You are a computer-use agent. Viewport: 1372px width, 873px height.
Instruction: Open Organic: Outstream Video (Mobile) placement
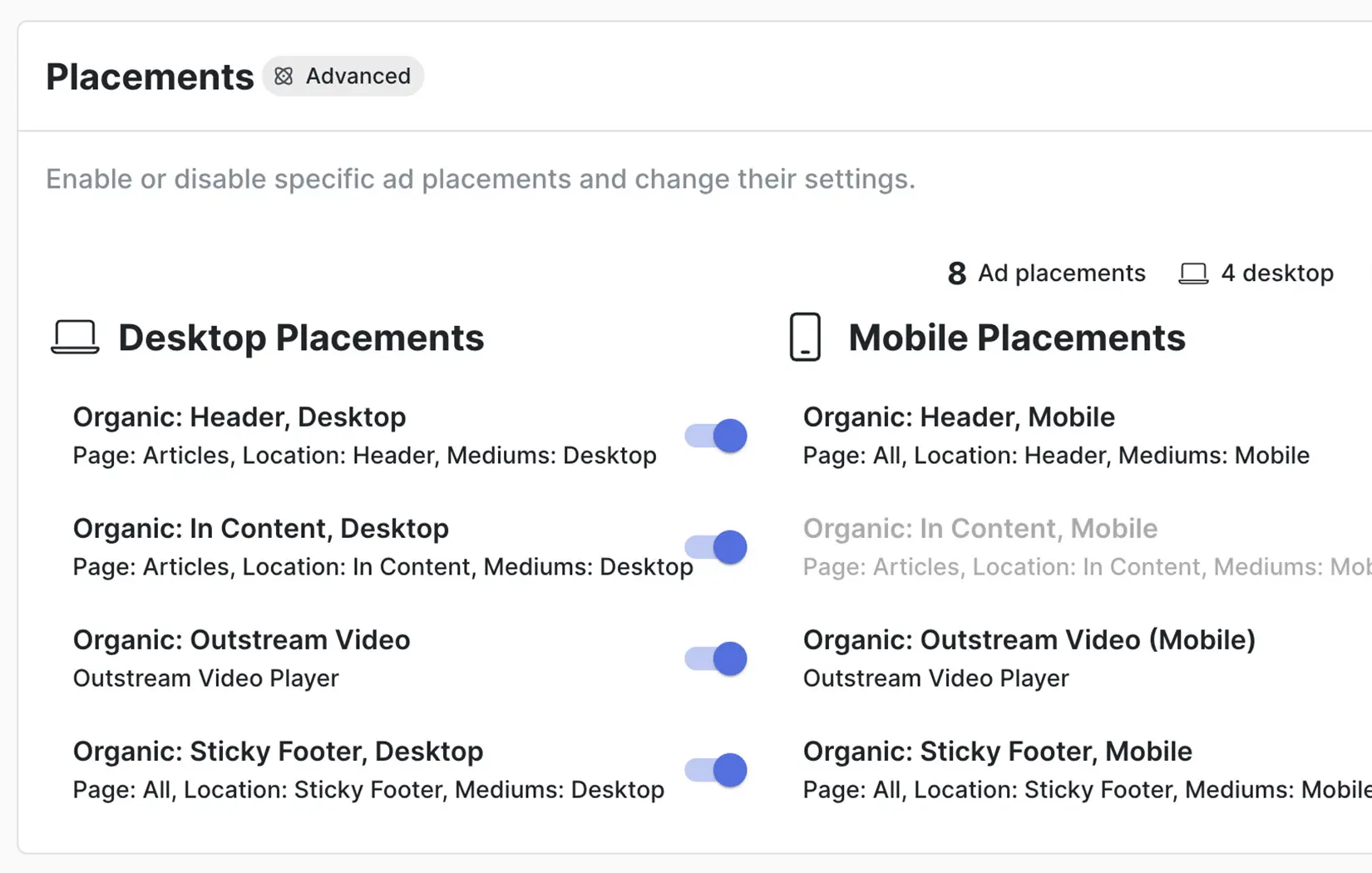[x=1029, y=640]
